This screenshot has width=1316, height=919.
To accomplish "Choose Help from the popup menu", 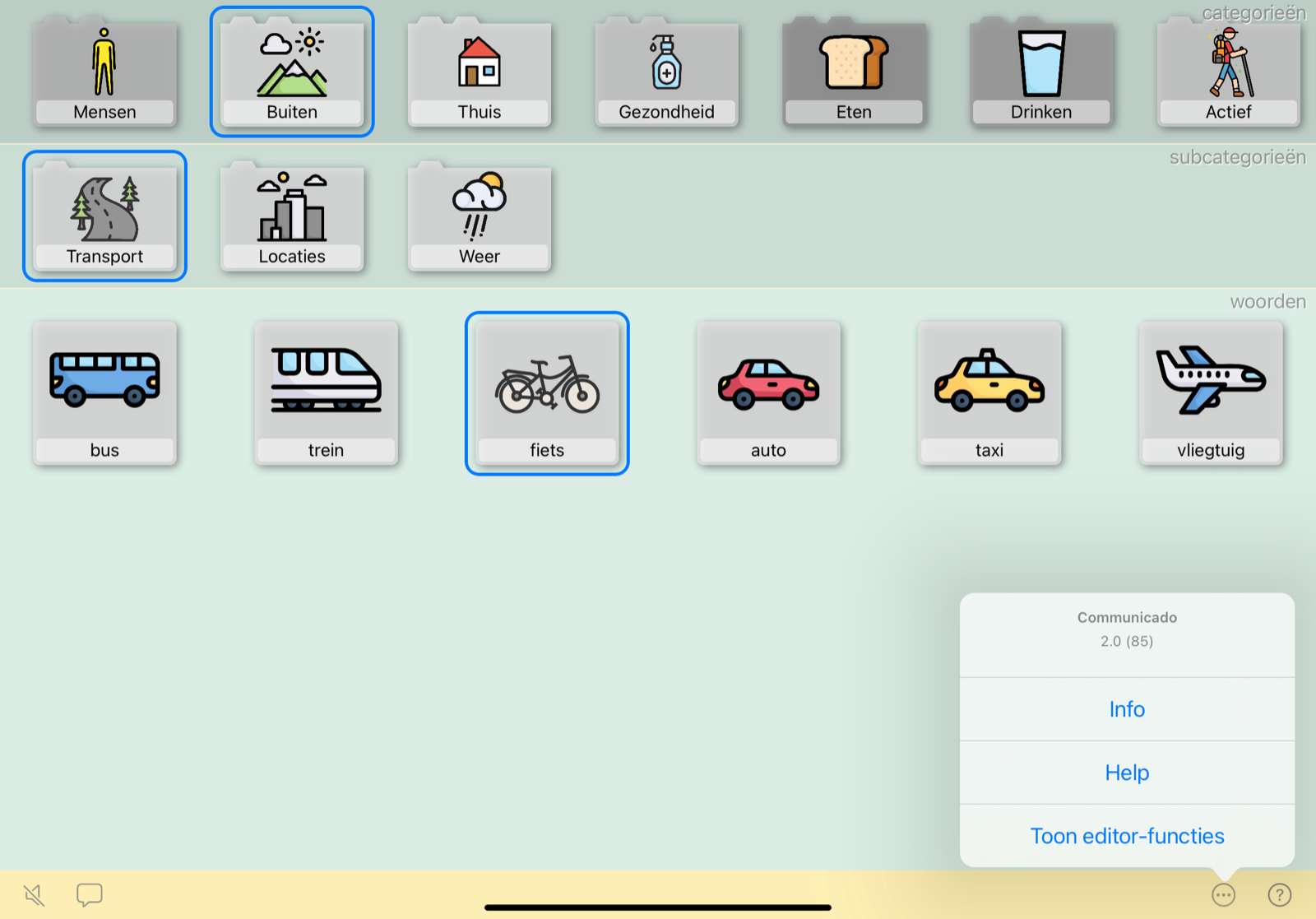I will 1127,773.
